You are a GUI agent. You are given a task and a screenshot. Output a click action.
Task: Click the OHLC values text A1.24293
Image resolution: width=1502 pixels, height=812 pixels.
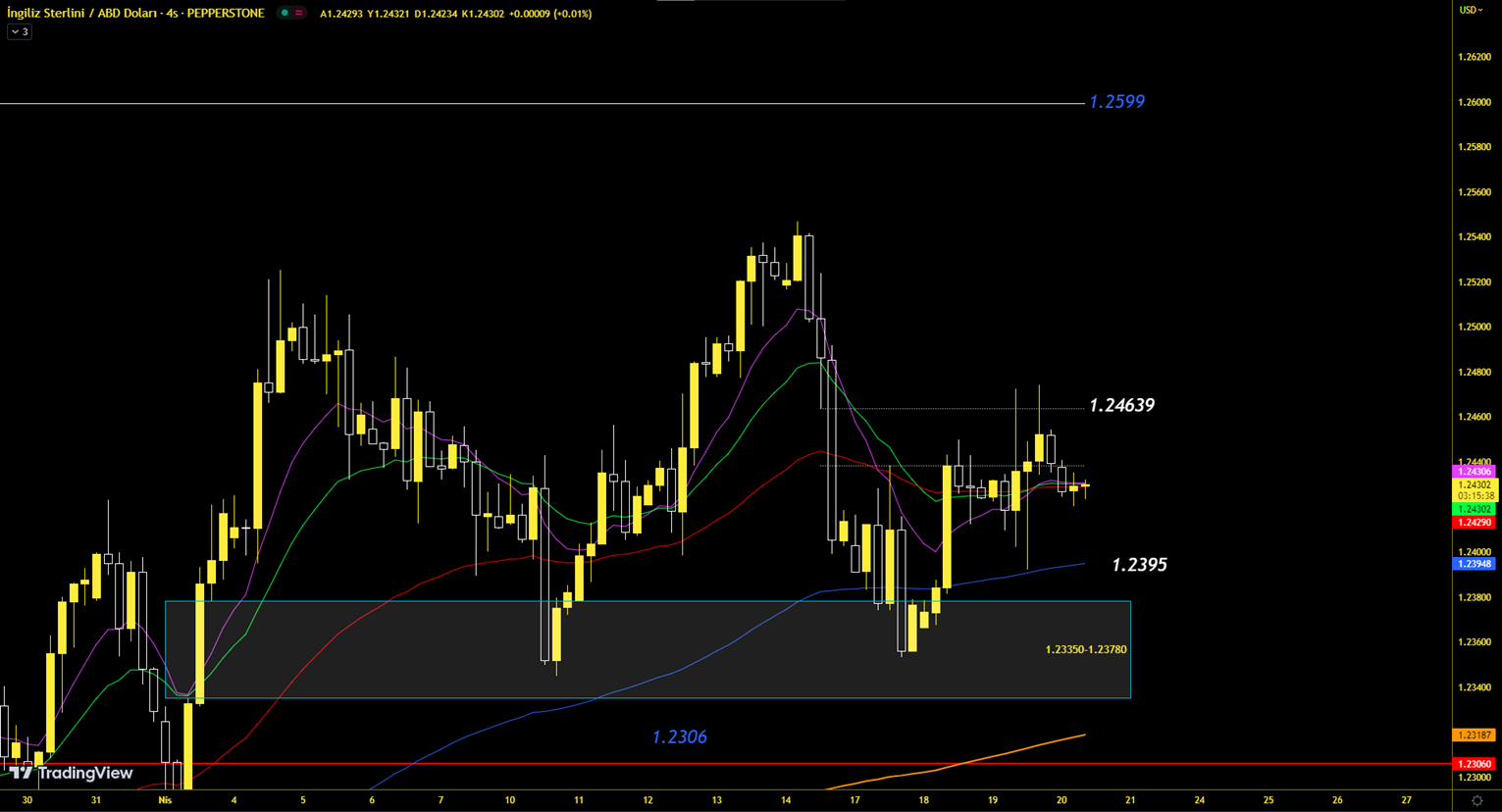340,14
